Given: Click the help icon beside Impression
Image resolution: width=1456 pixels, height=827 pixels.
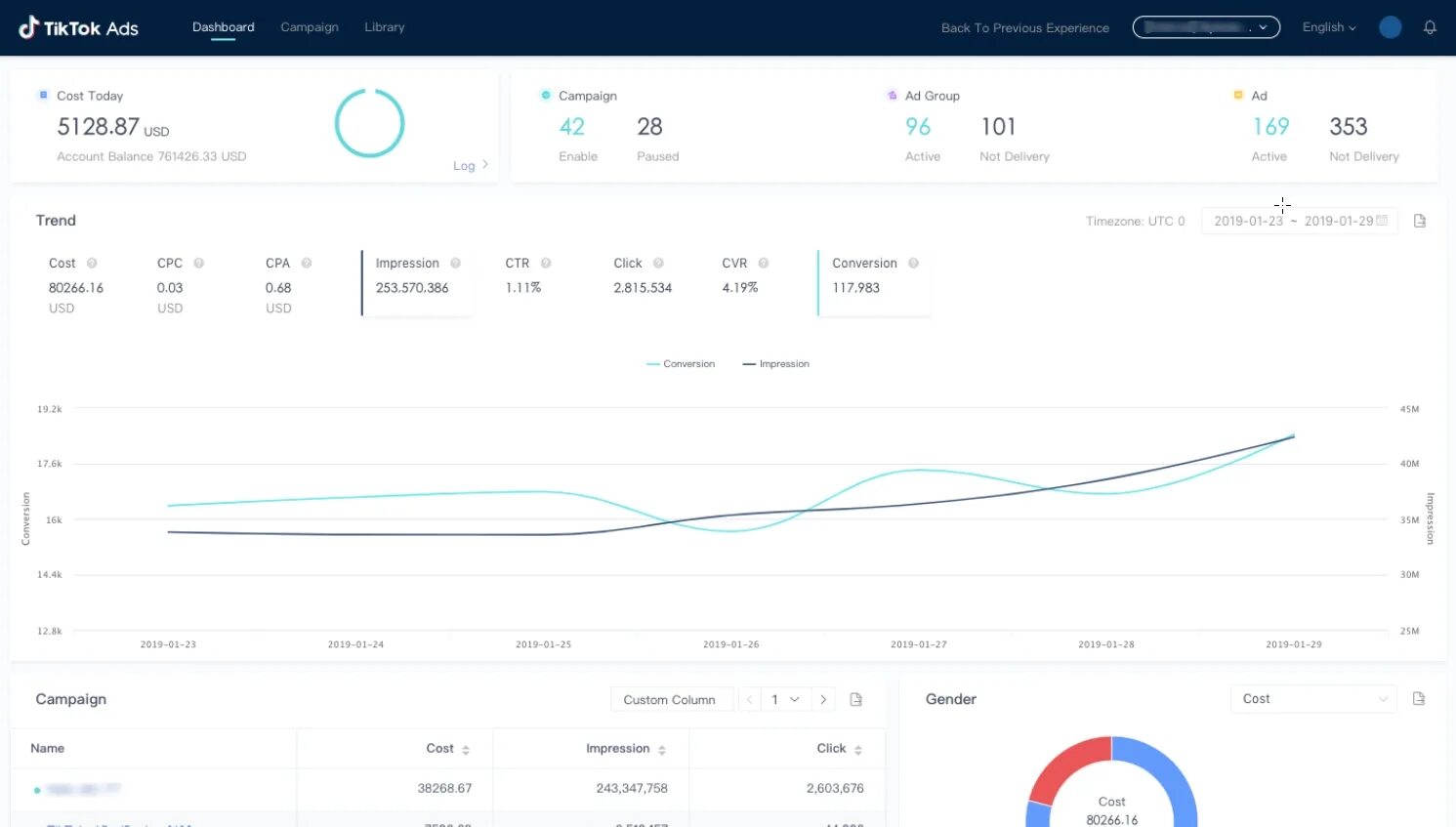Looking at the screenshot, I should click(455, 263).
